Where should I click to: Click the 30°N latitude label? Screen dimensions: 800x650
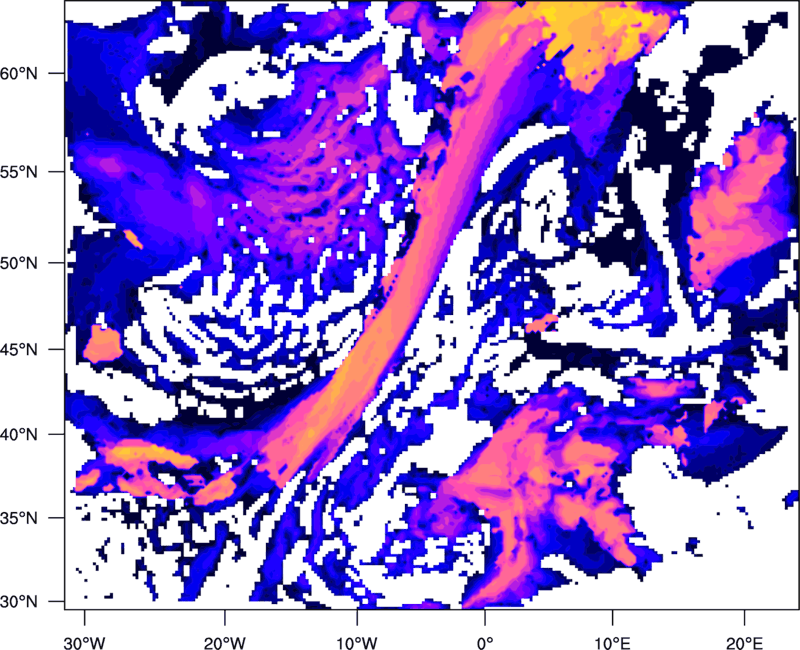tap(19, 602)
